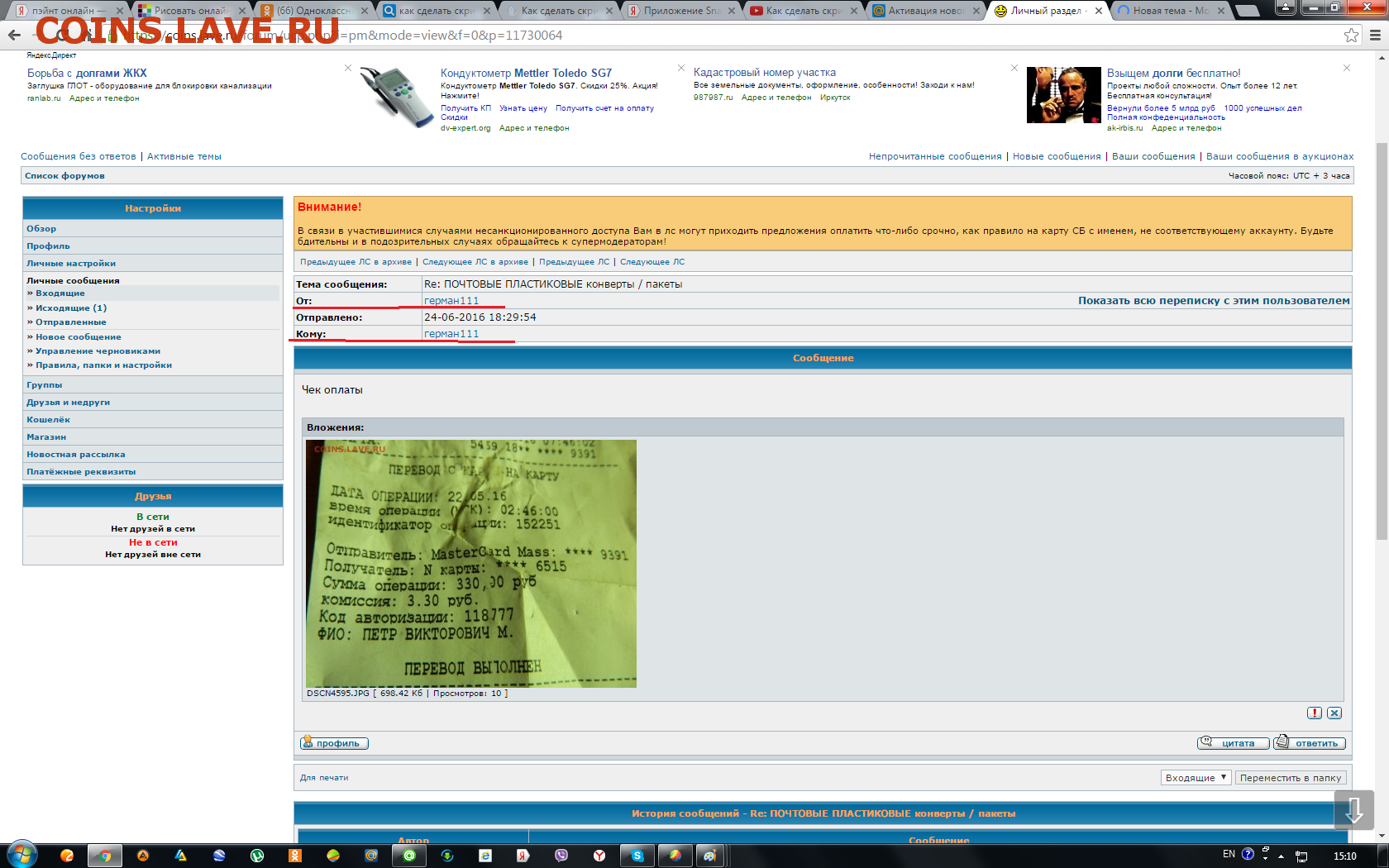Show hidden tray icons arrow

(1281, 856)
